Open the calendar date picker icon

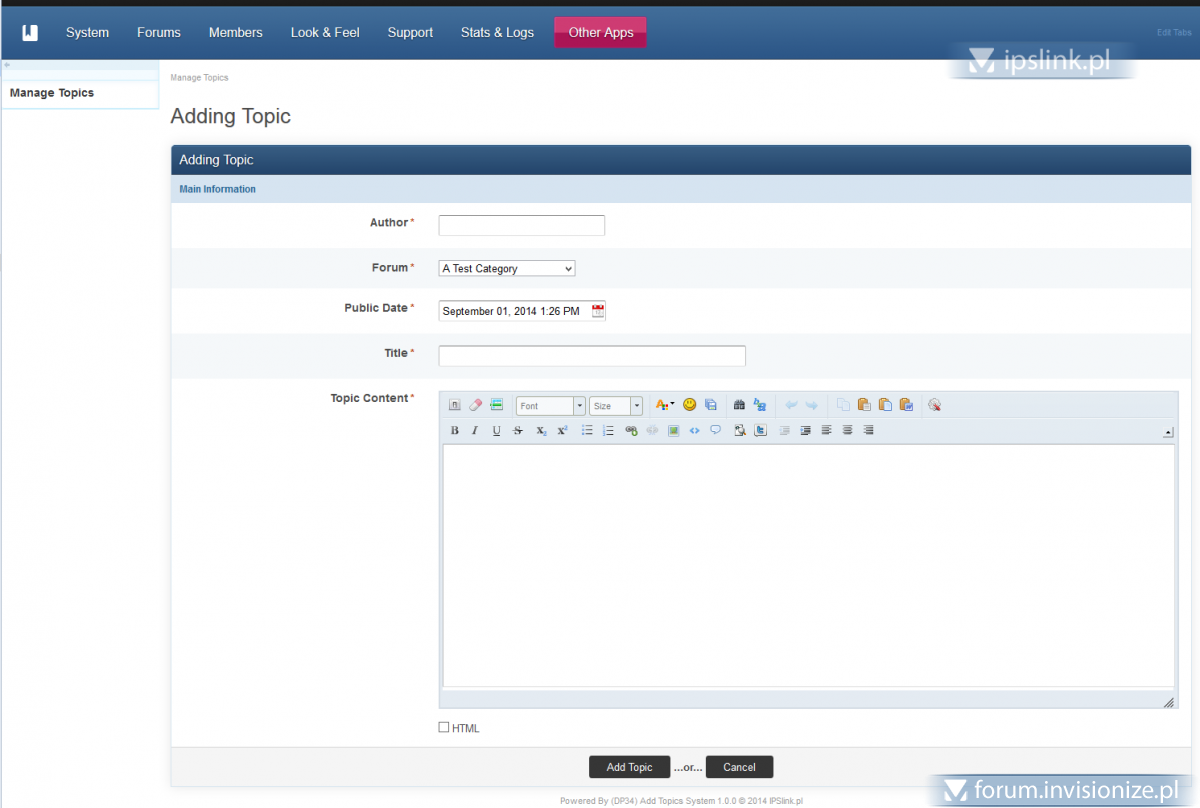(x=598, y=311)
